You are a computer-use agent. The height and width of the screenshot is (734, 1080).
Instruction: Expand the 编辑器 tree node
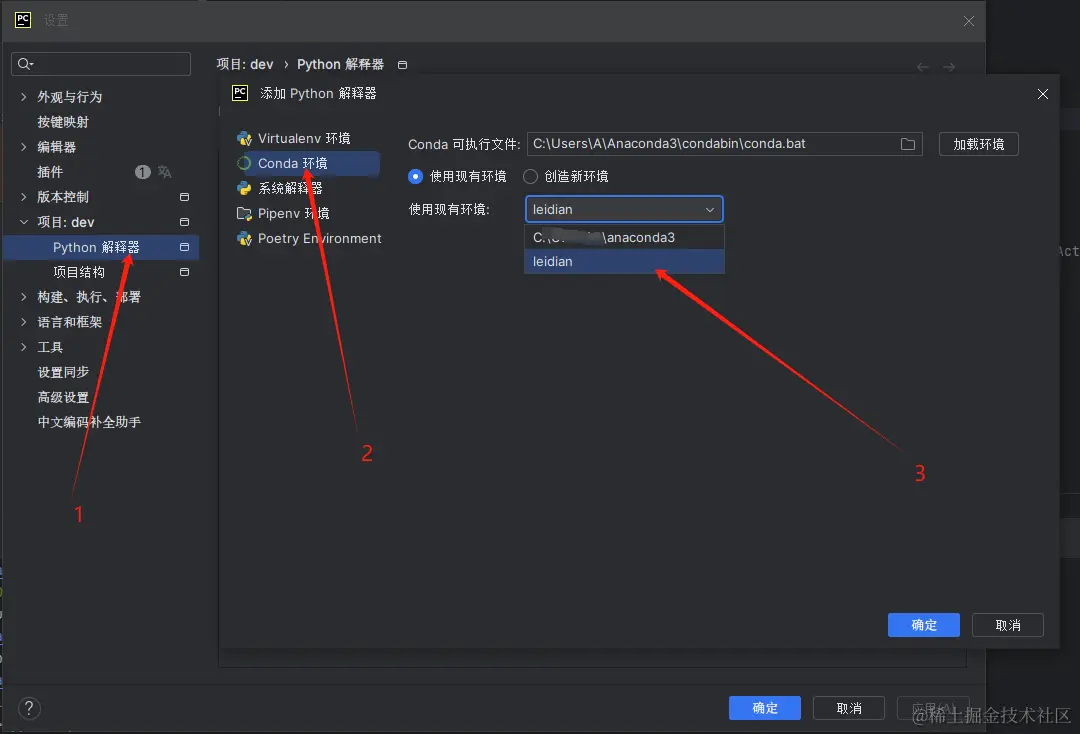tap(23, 147)
